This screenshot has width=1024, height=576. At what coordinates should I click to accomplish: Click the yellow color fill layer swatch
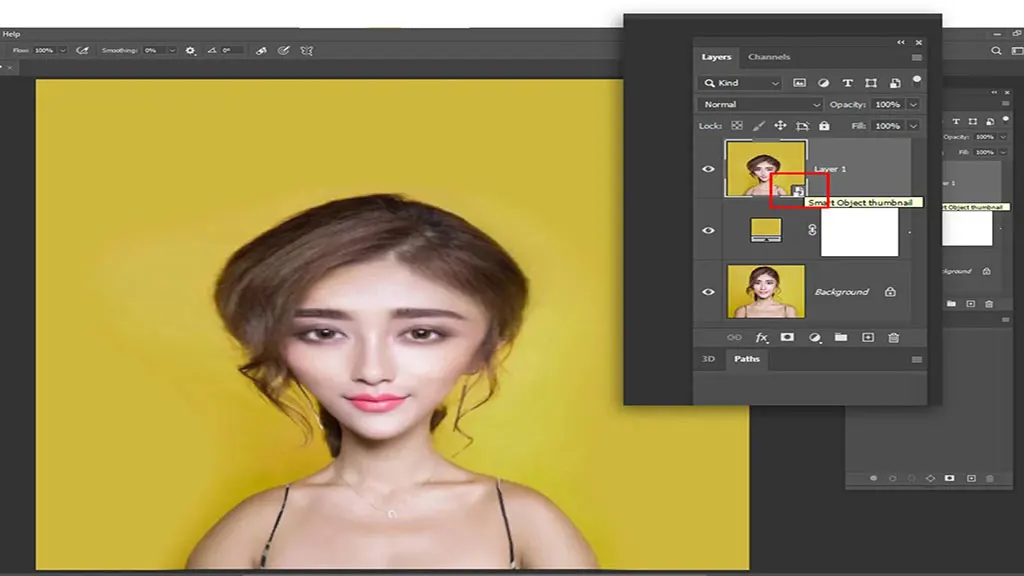pyautogui.click(x=766, y=230)
